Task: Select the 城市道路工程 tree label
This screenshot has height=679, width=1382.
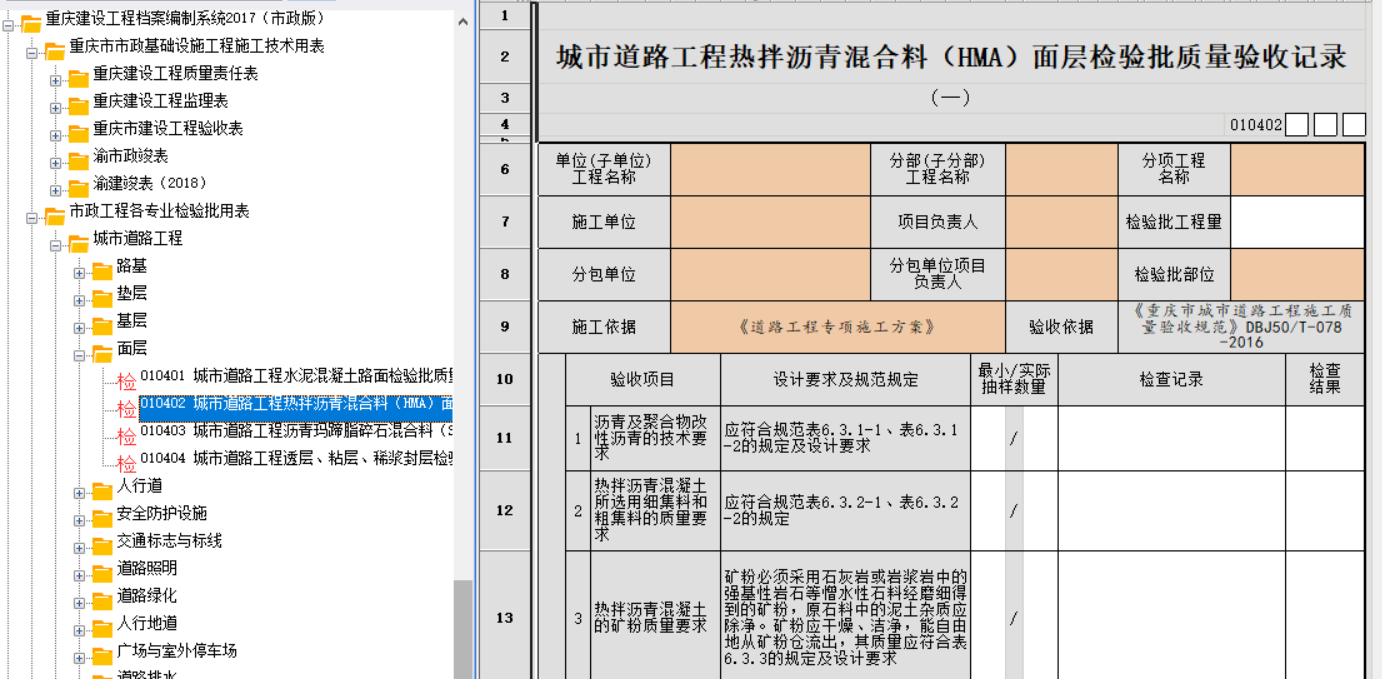Action: pyautogui.click(x=138, y=238)
